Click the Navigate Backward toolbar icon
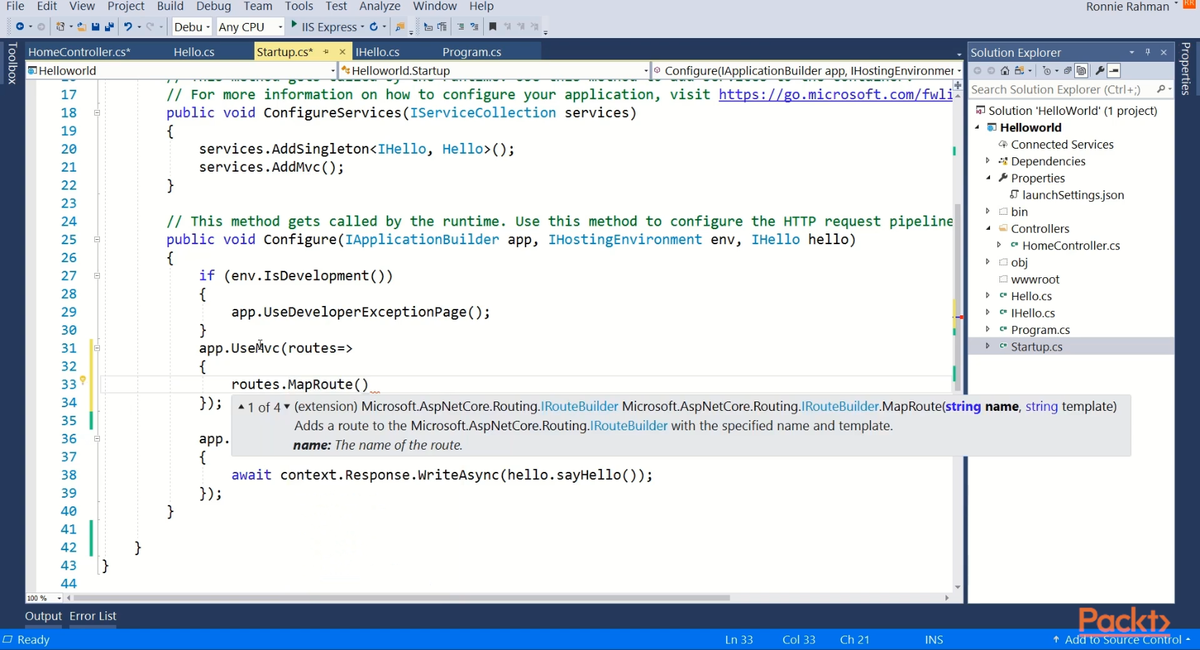Image resolution: width=1200 pixels, height=650 pixels. point(20,26)
